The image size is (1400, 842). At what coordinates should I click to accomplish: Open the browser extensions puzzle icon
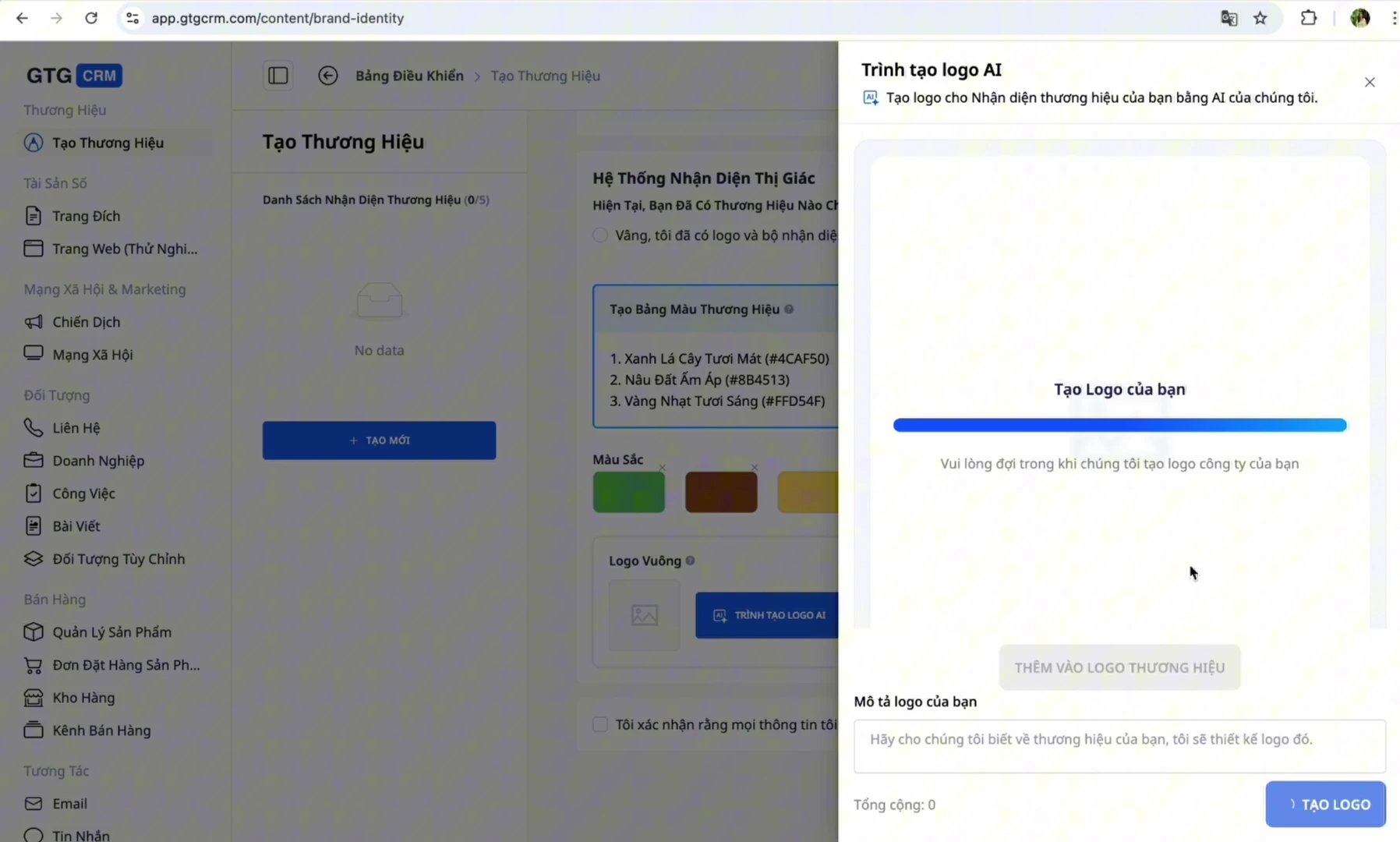pos(1309,18)
